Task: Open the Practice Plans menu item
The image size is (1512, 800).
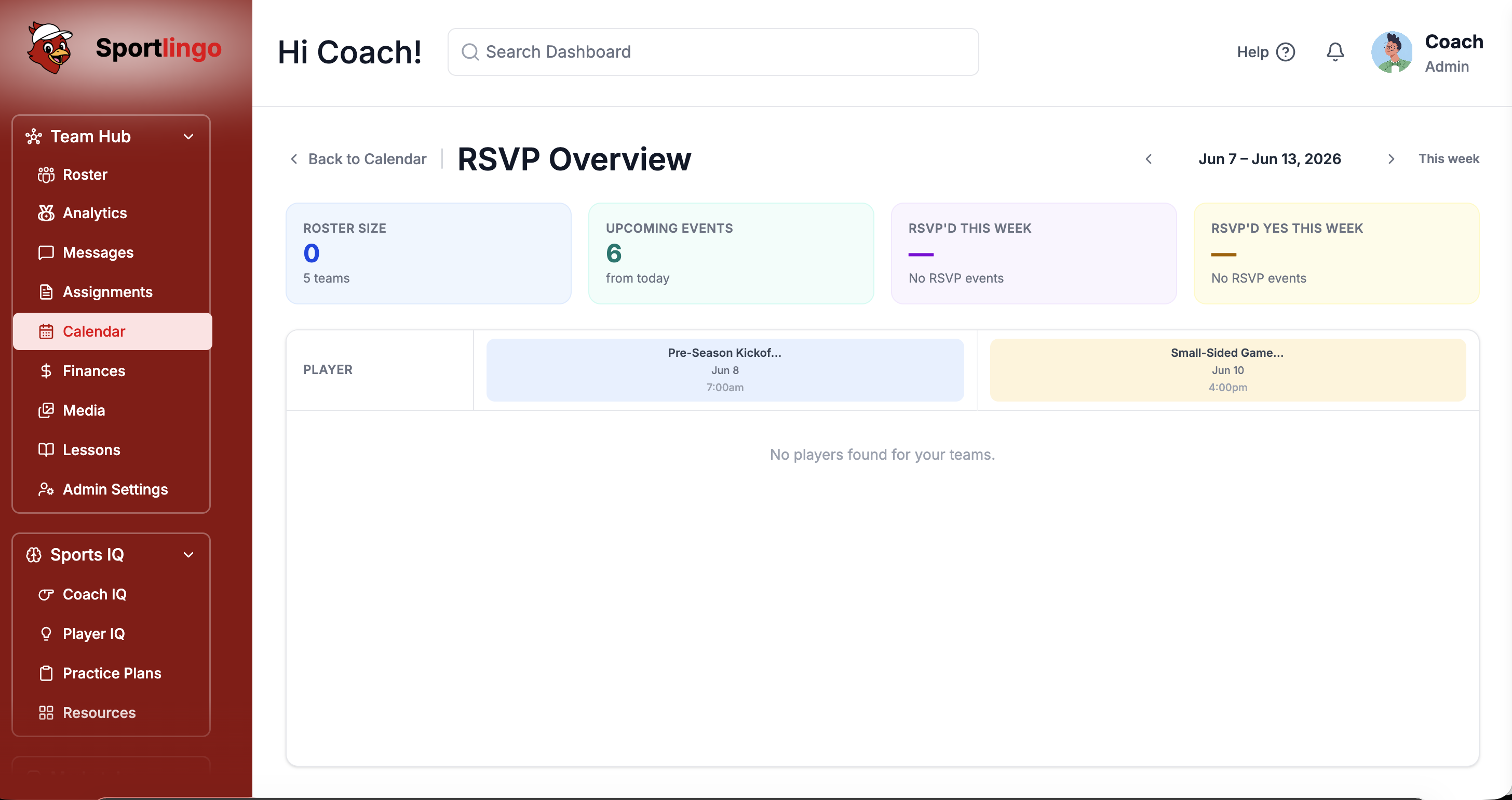Action: pos(112,673)
